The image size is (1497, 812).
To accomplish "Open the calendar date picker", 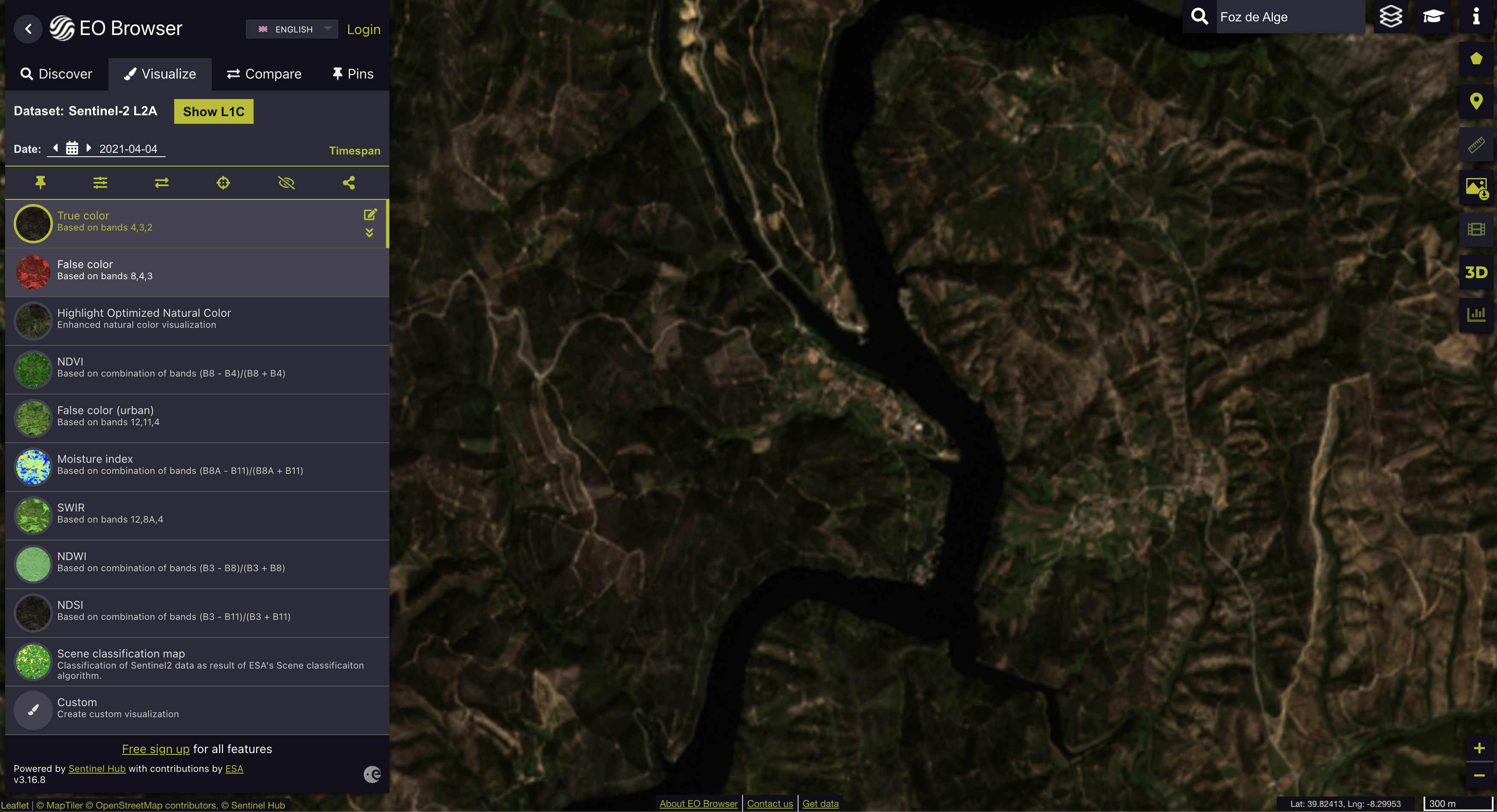I will coord(72,148).
